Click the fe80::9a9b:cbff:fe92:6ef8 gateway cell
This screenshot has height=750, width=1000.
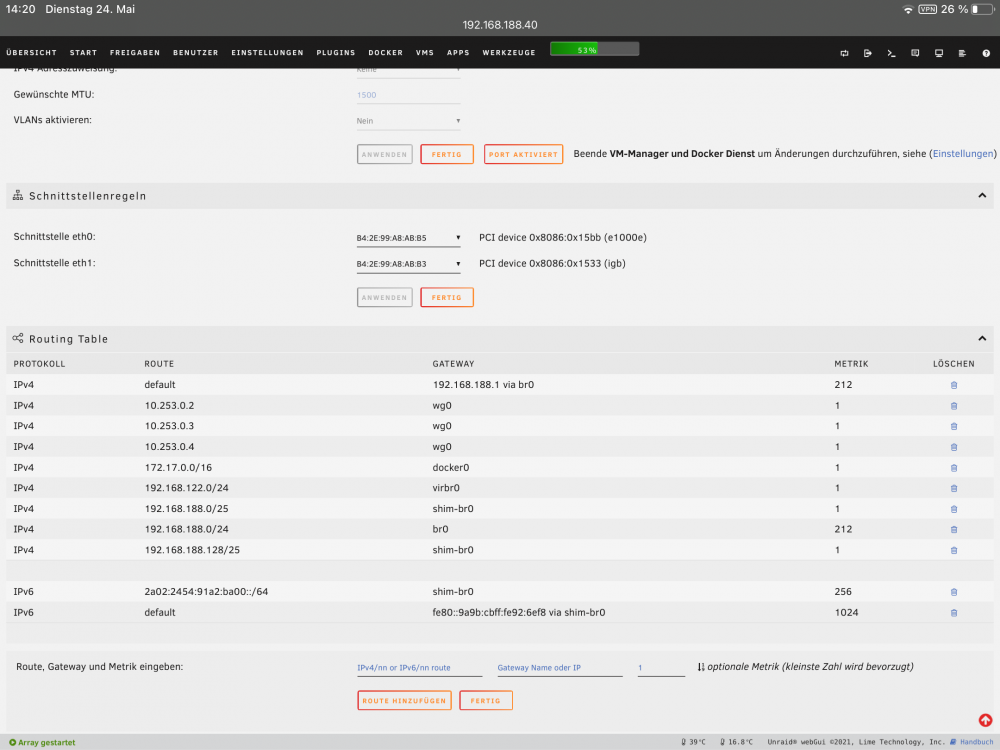pos(518,613)
